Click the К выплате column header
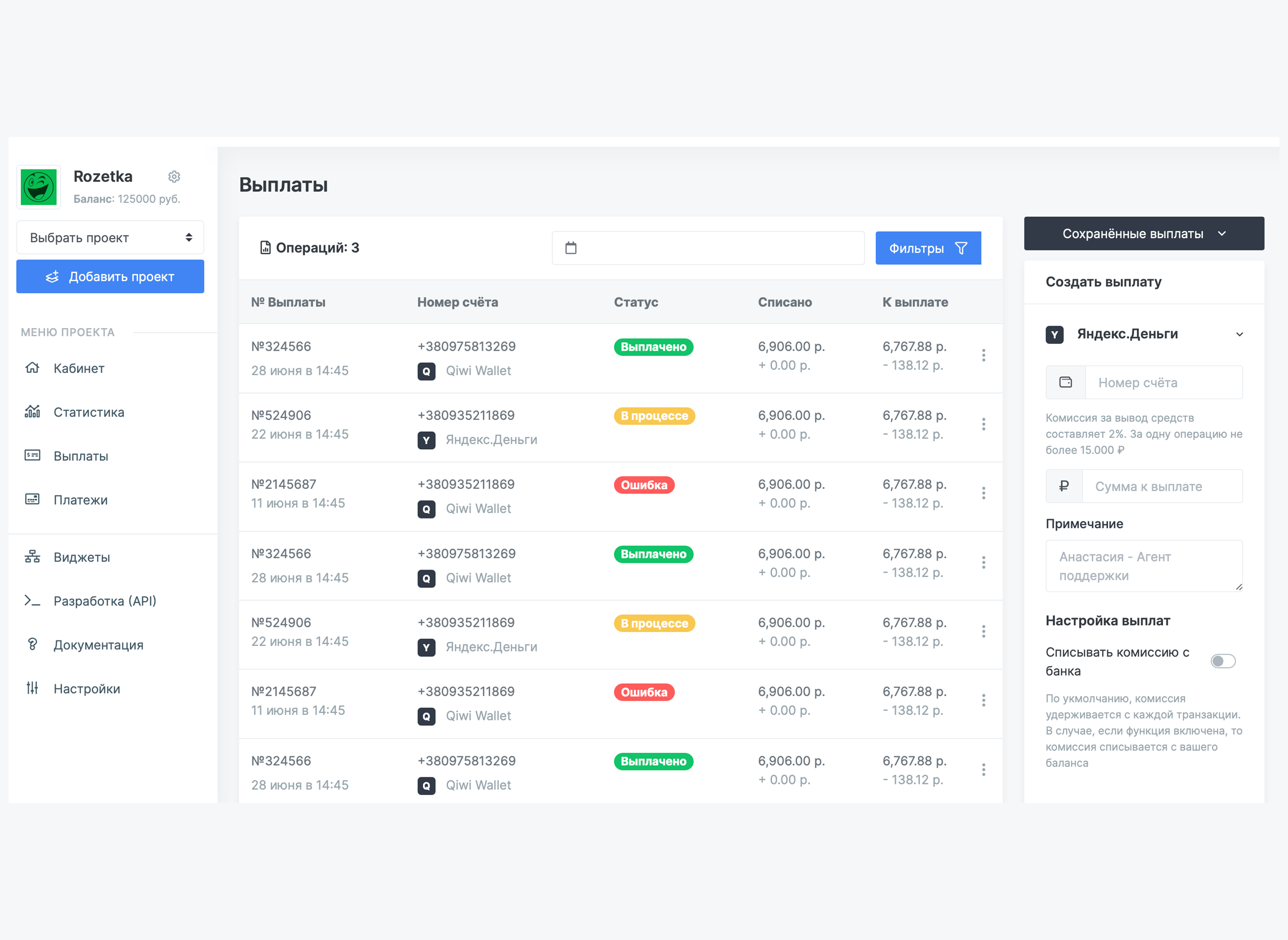The width and height of the screenshot is (1288, 940). 915,302
